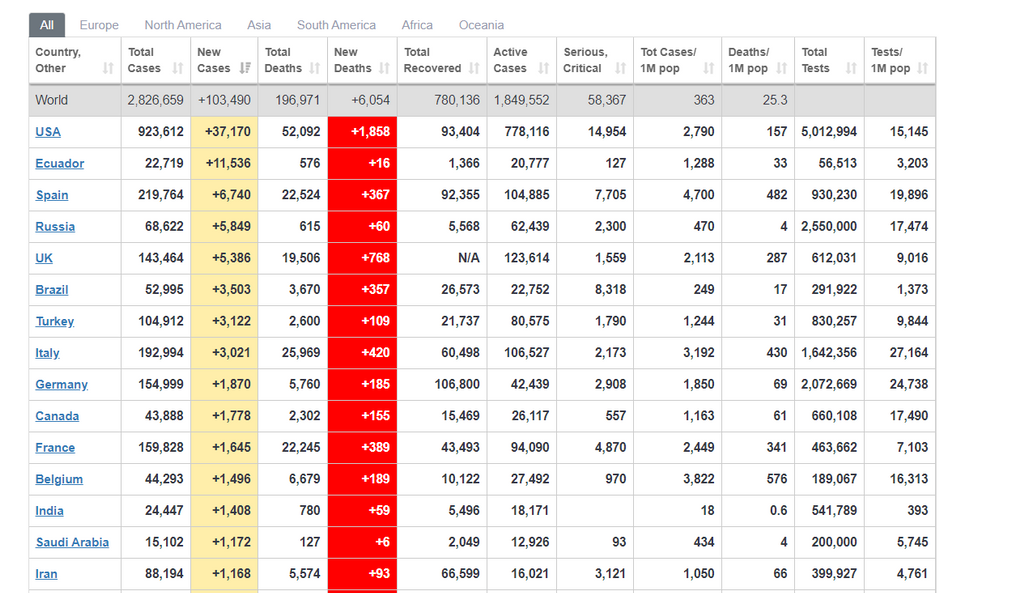Screen dimensions: 1024x593
Task: Select Saudi Arabia total tests 200,000
Action: point(834,543)
